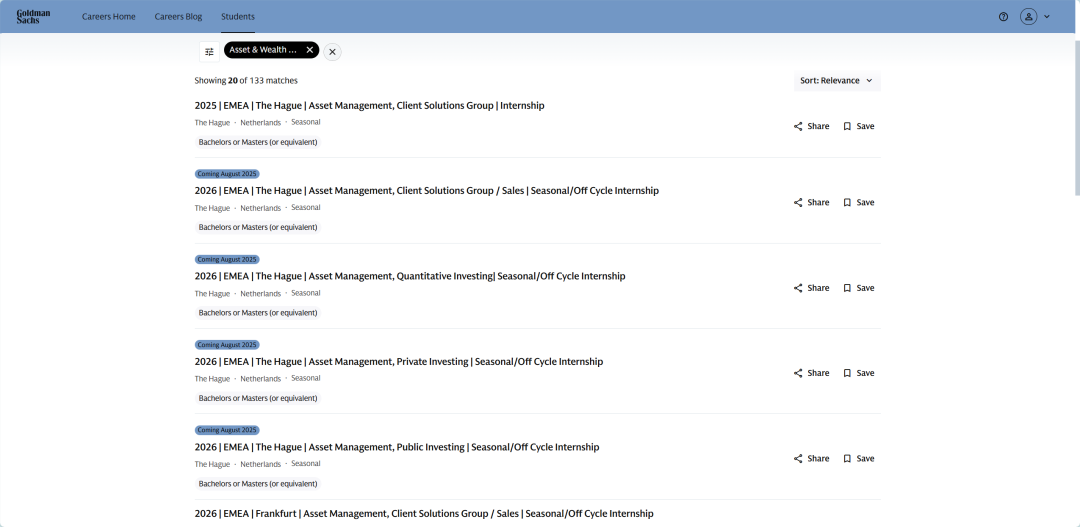The height and width of the screenshot is (527, 1080).
Task: Open 2026 Hague Quantitative Investing listing
Action: point(410,276)
